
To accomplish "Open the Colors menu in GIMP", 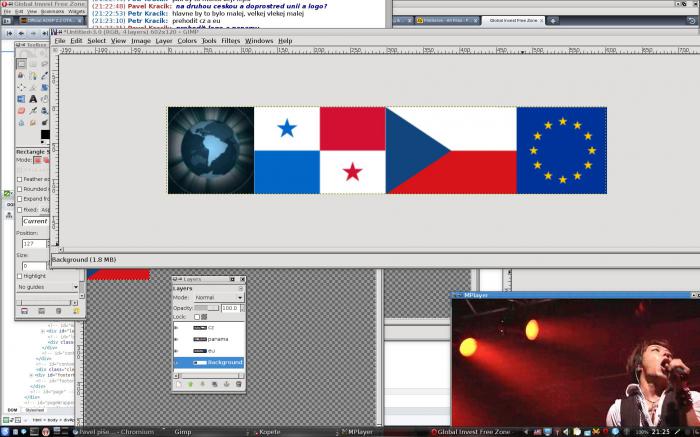I will tap(187, 41).
